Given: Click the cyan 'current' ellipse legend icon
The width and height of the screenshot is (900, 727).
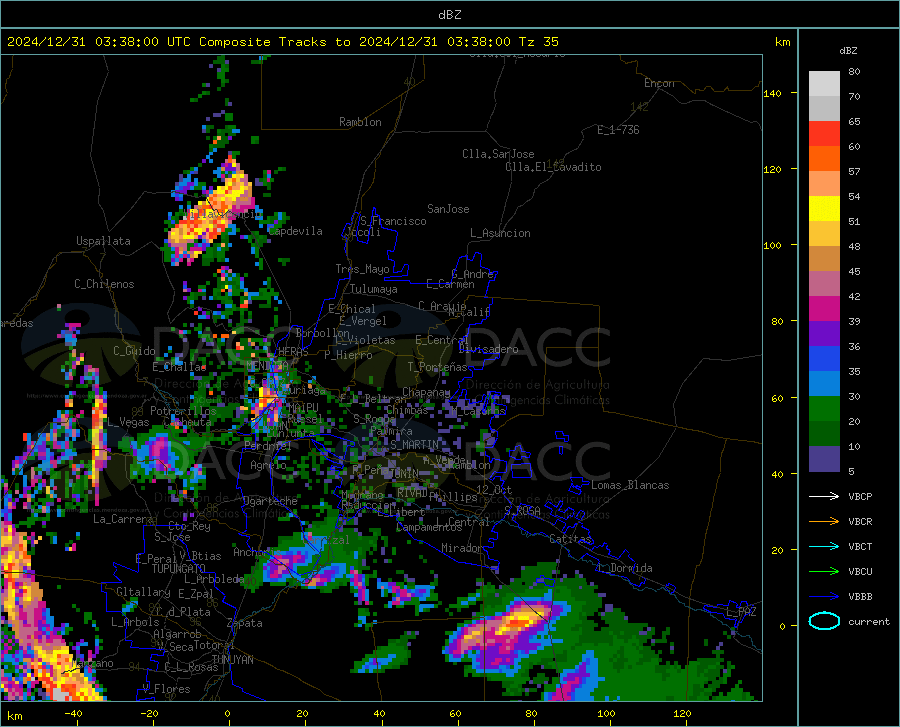Looking at the screenshot, I should click(x=824, y=621).
